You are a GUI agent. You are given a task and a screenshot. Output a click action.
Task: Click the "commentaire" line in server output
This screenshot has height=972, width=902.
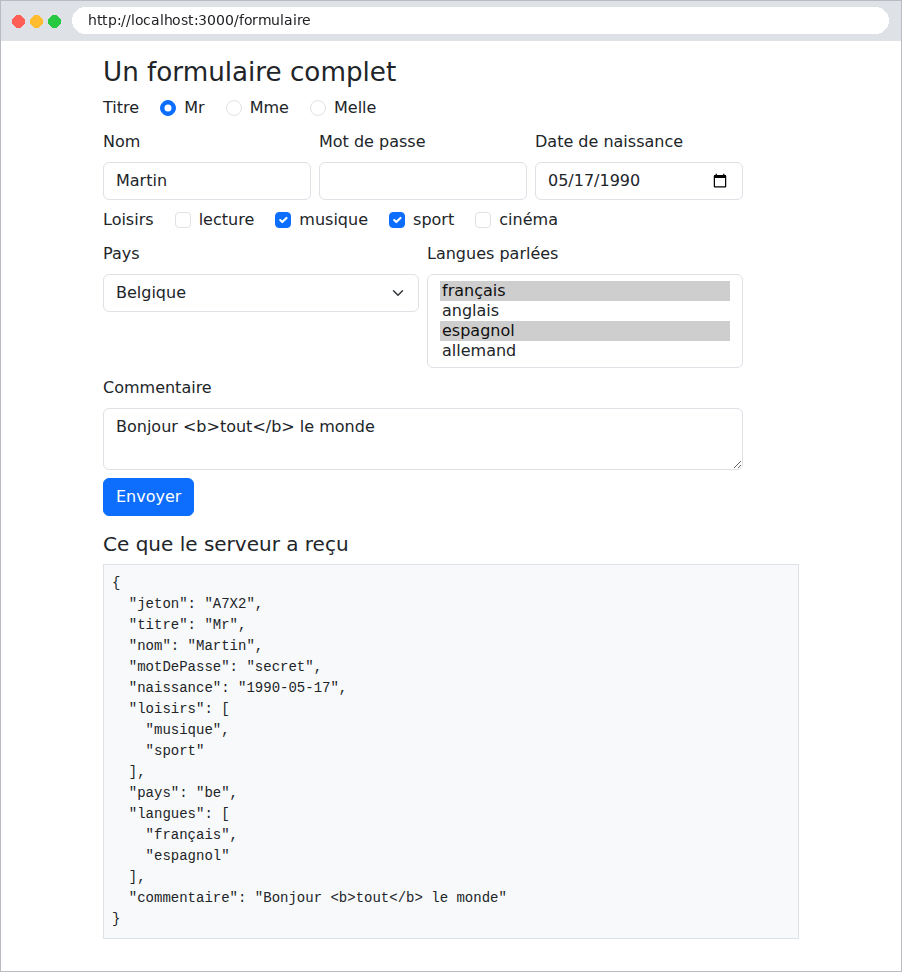coord(317,897)
